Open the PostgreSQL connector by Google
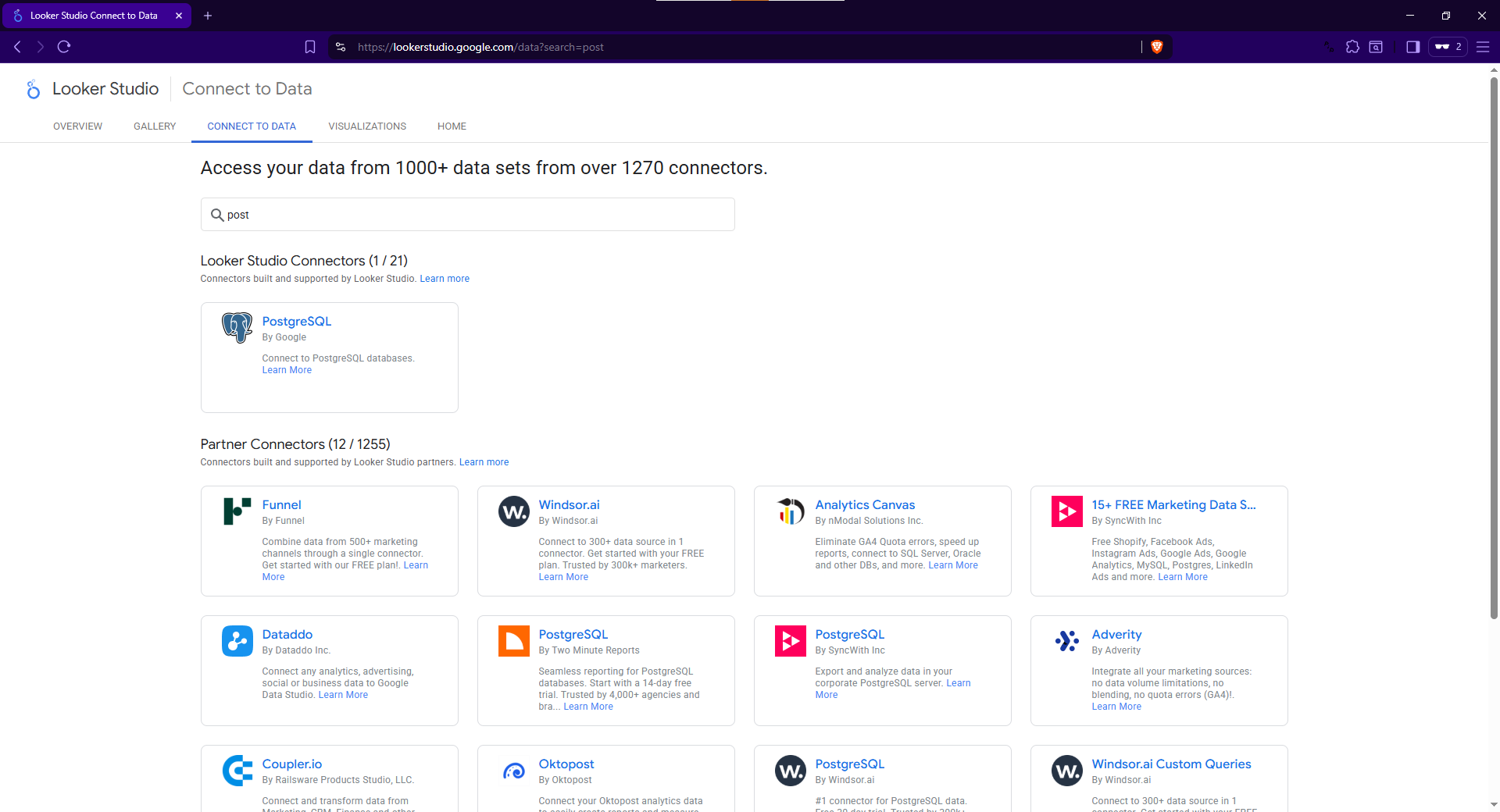Screen dimensions: 1500x812 pyautogui.click(x=297, y=322)
